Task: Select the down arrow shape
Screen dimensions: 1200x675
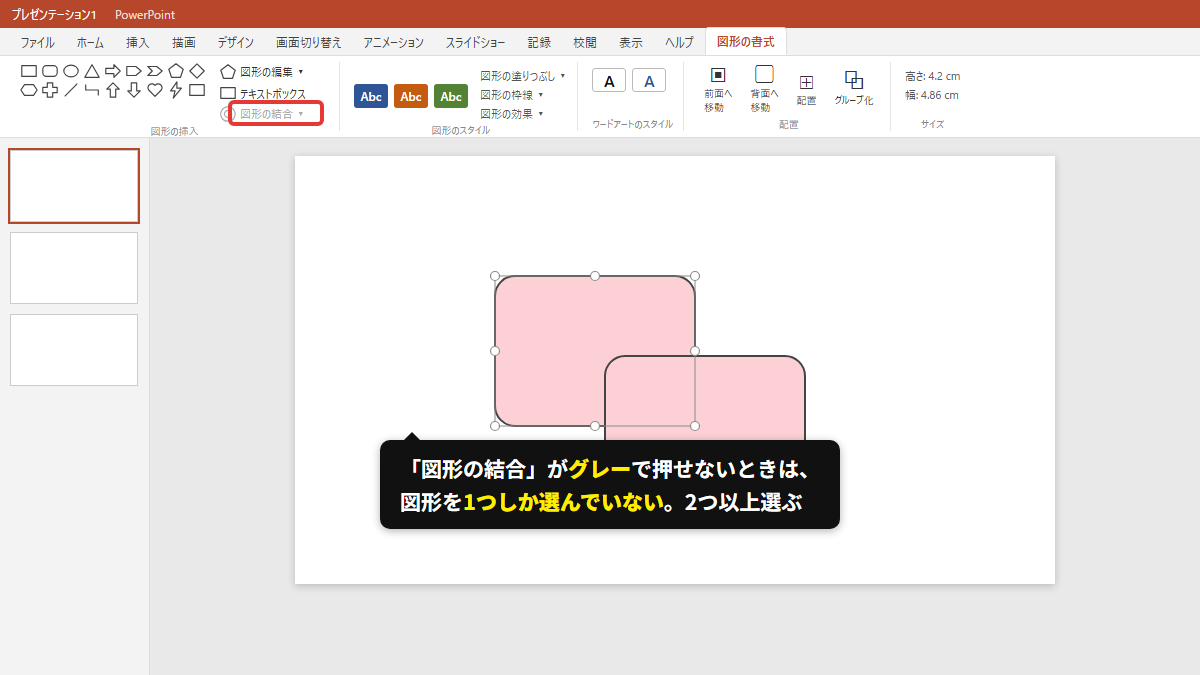Action: (x=134, y=90)
